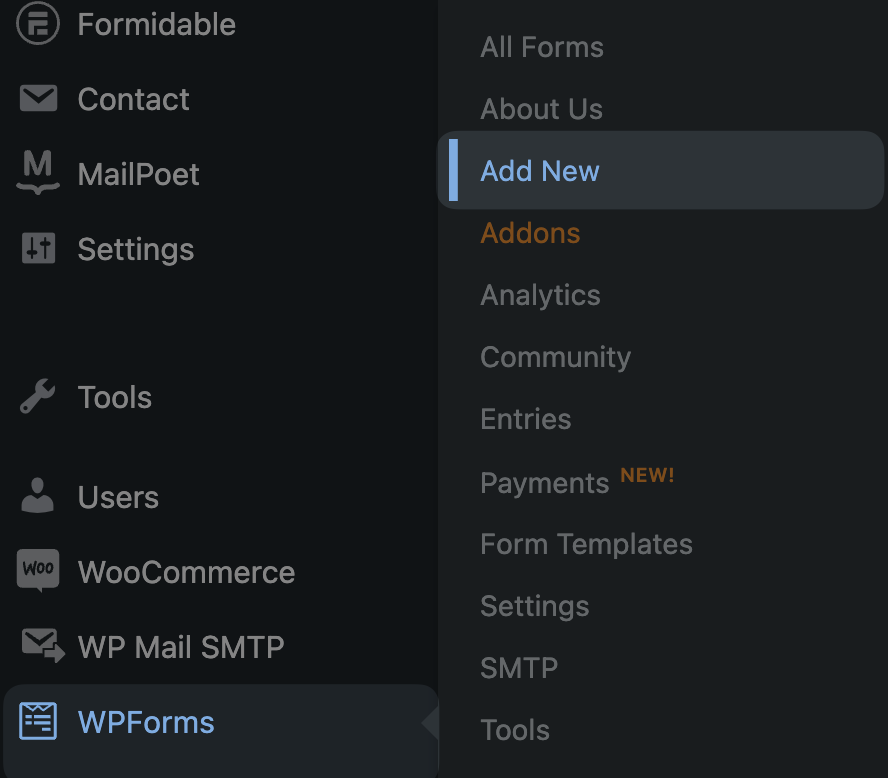Click the Formidable logo icon
Screen dimensions: 888x778
(x=37, y=23)
